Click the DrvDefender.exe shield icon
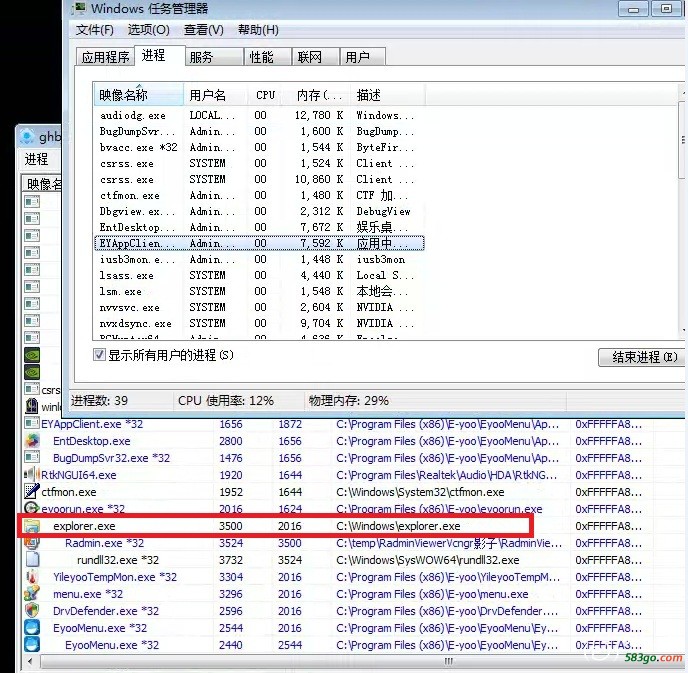688x673 pixels. (32, 610)
